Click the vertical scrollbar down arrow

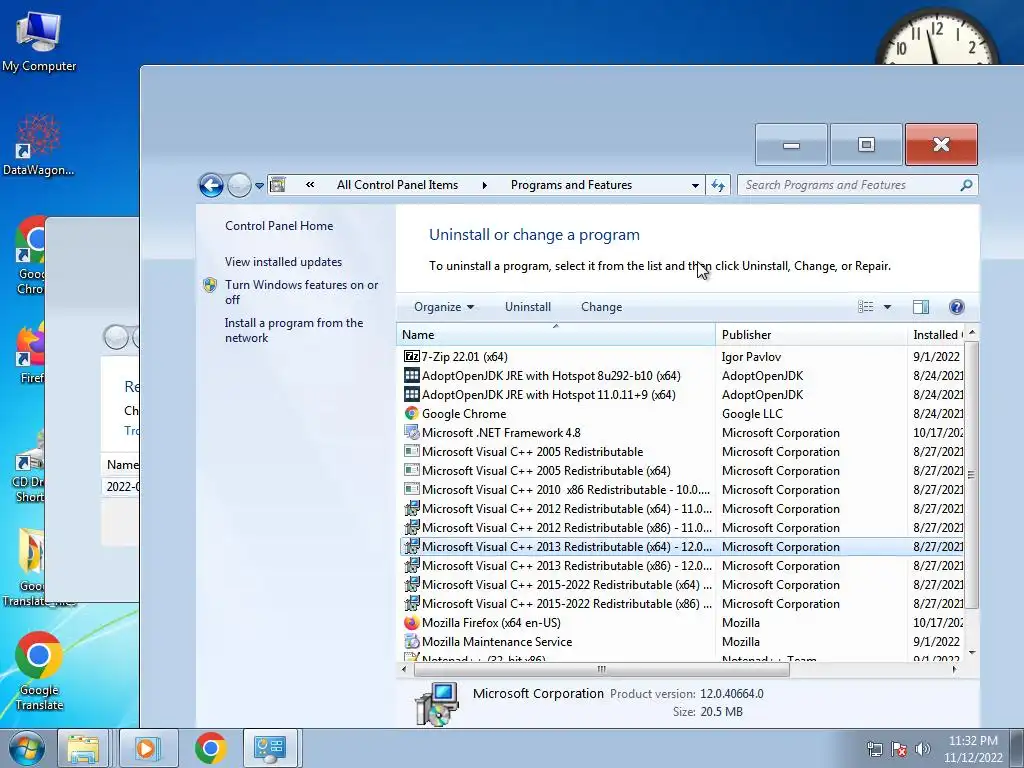point(972,652)
